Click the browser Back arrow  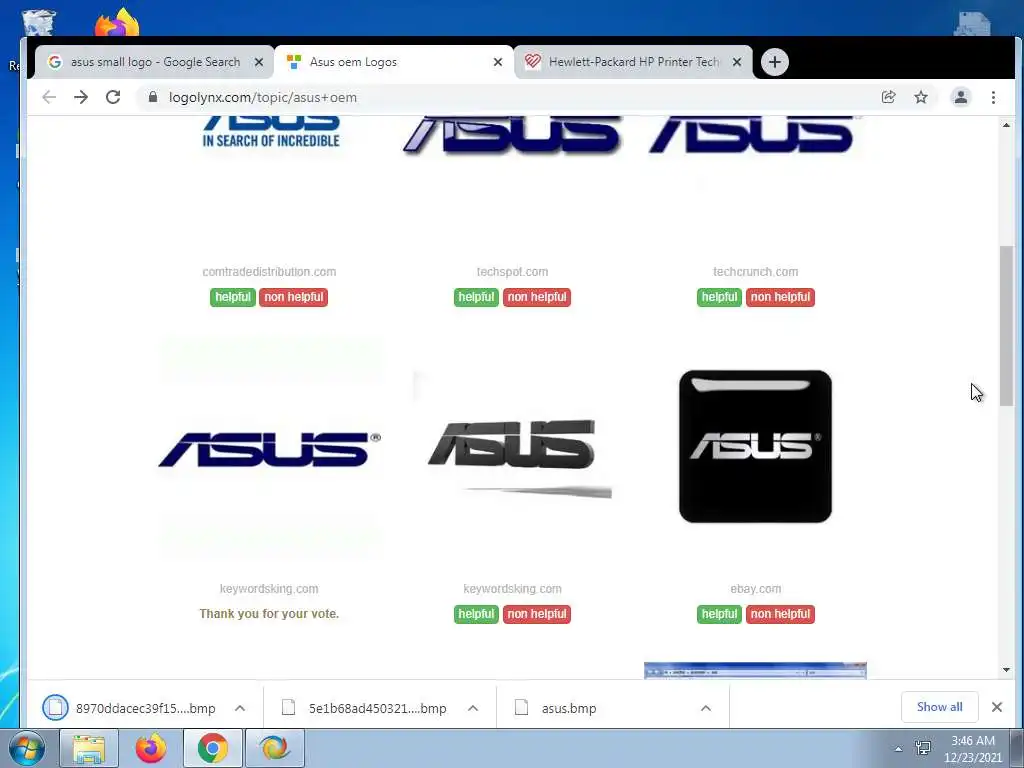[x=49, y=97]
